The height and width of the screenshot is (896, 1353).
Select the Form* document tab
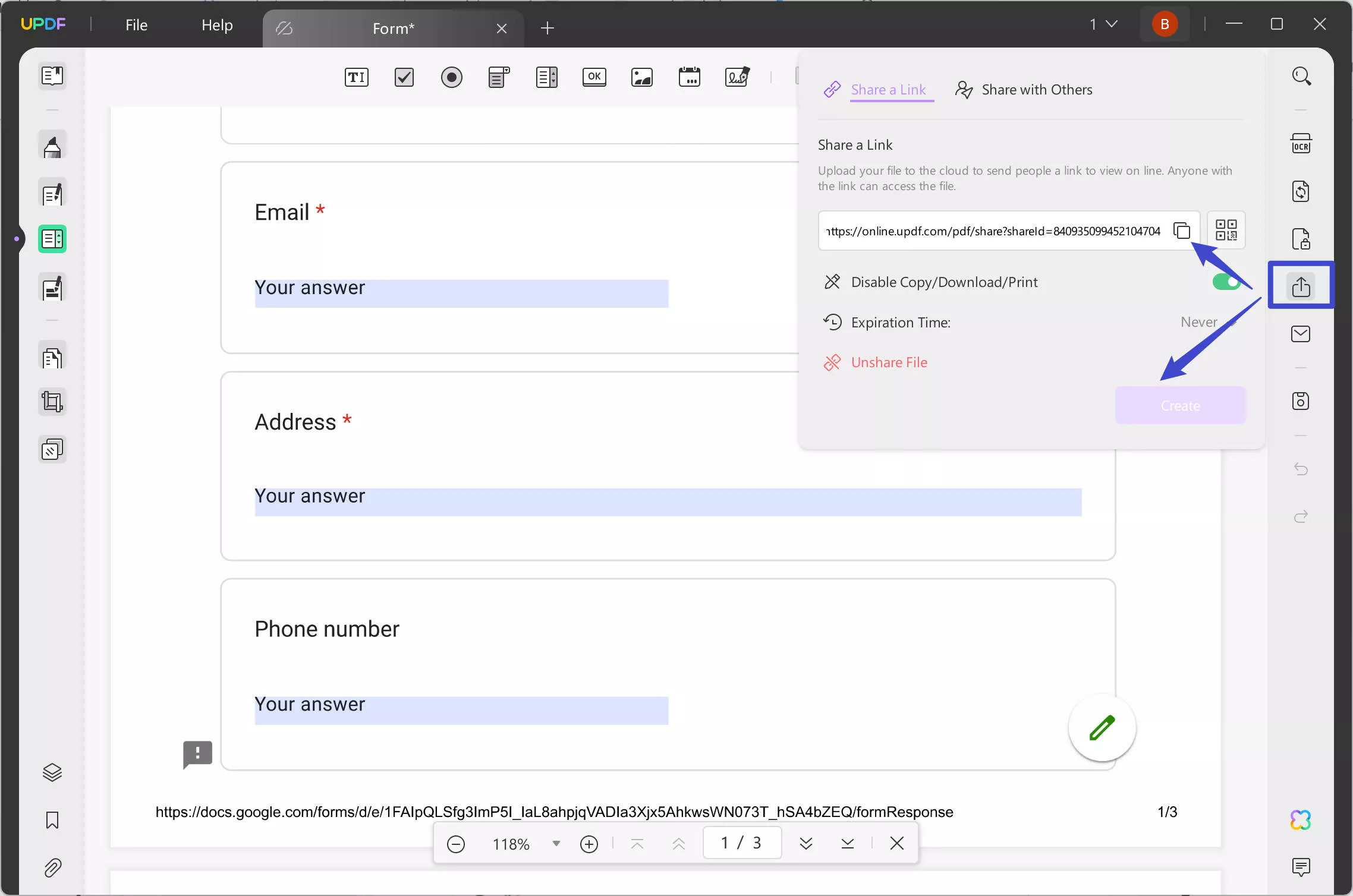[393, 28]
